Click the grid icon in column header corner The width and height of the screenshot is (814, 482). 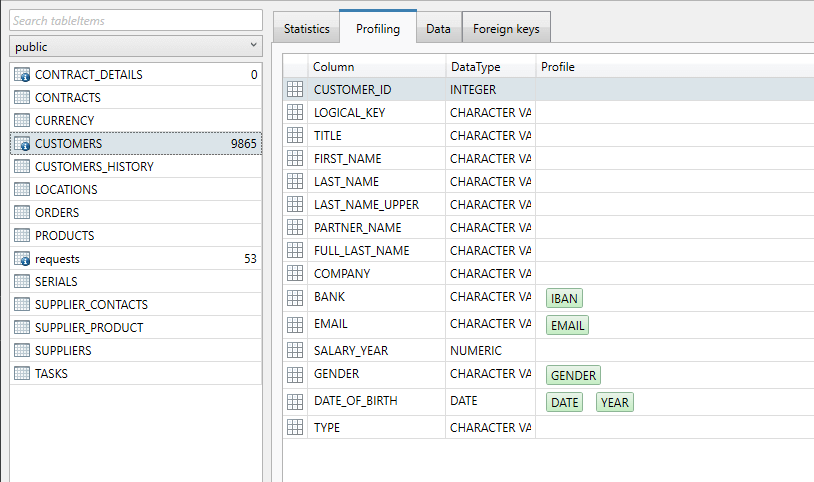pyautogui.click(x=295, y=67)
